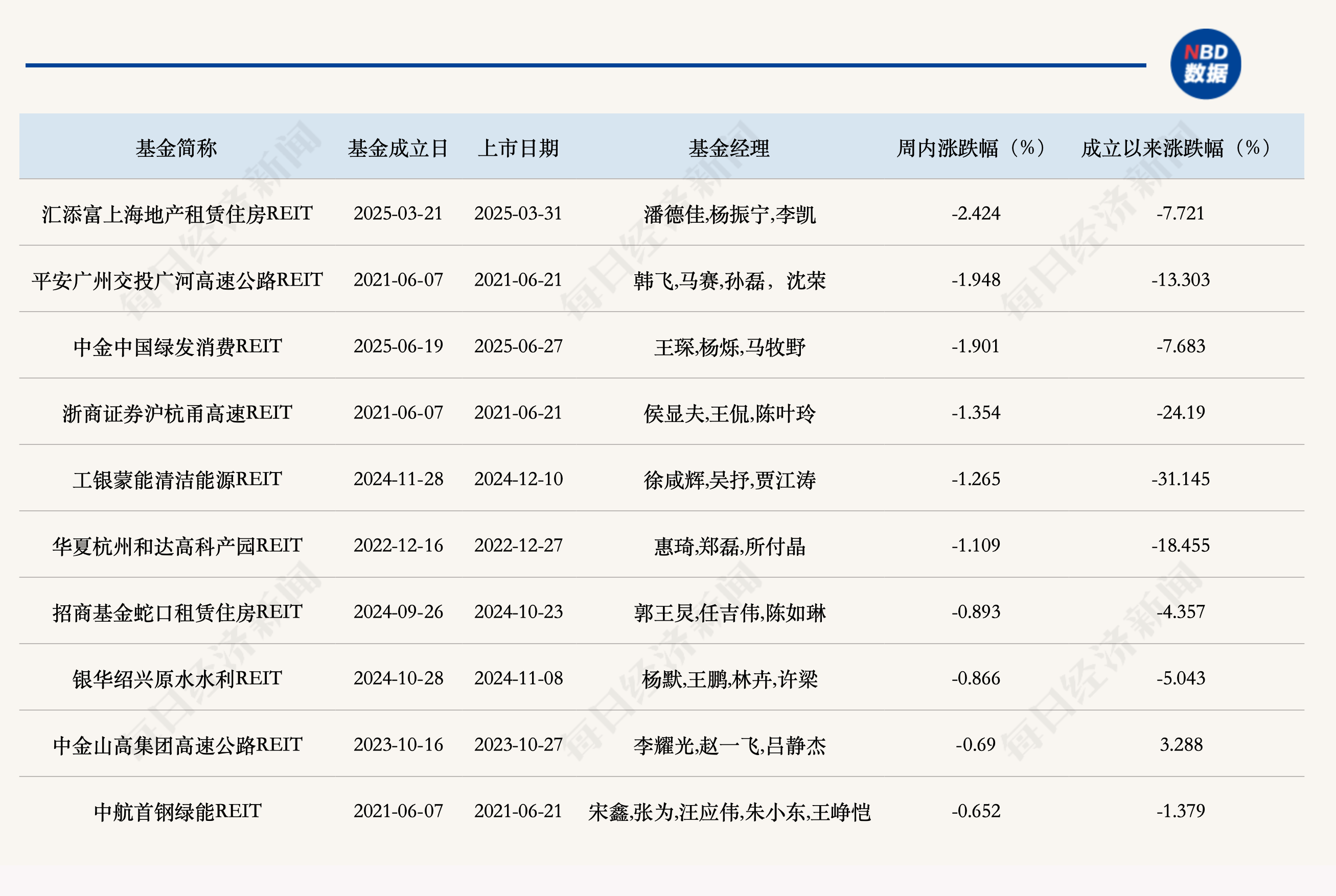The image size is (1336, 896).
Task: Select fund name 汇添富上海地产租赁住房REIT
Action: (x=177, y=214)
